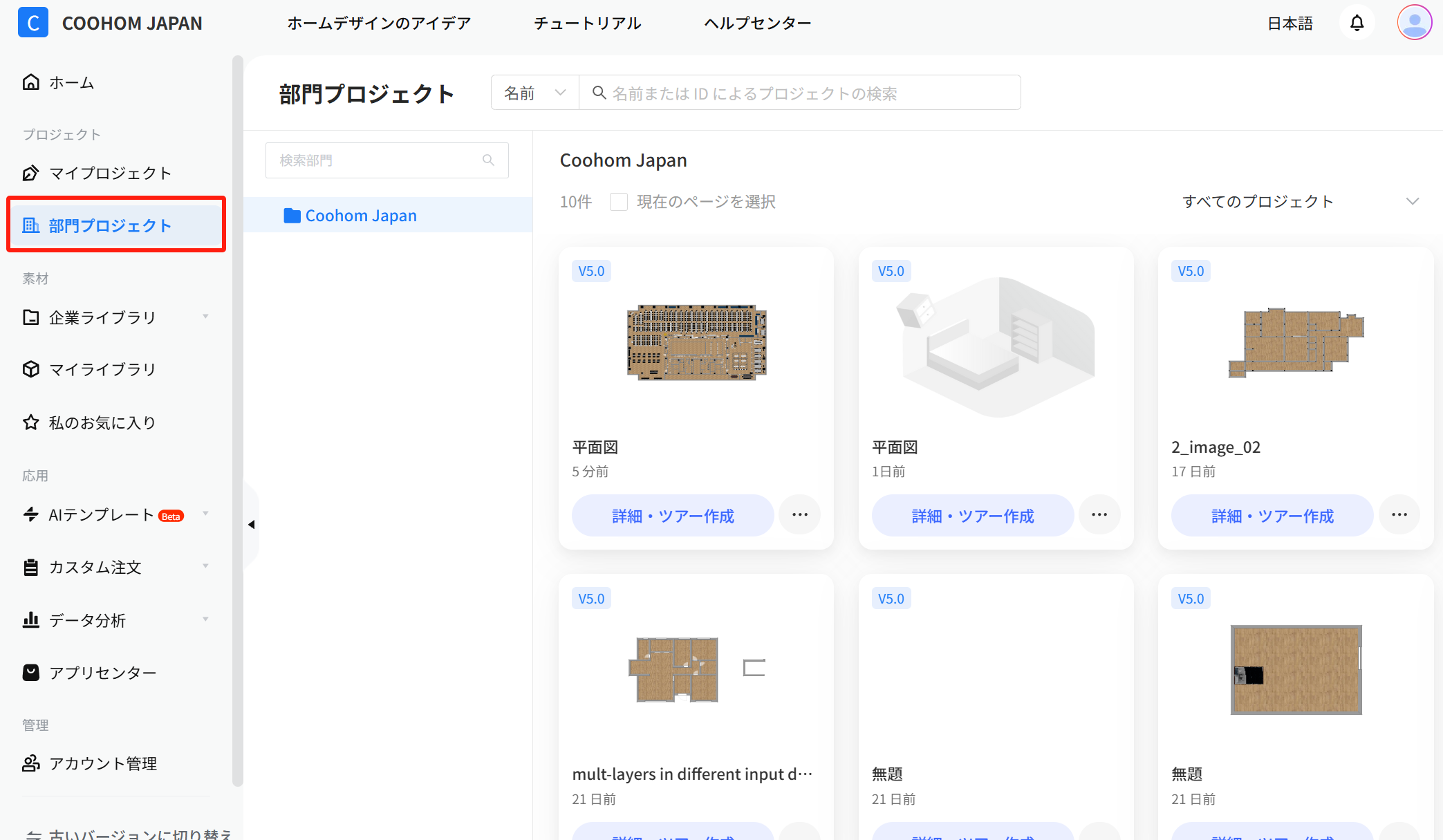The image size is (1443, 840).
Task: Click the ホーム house icon
Action: (x=31, y=82)
